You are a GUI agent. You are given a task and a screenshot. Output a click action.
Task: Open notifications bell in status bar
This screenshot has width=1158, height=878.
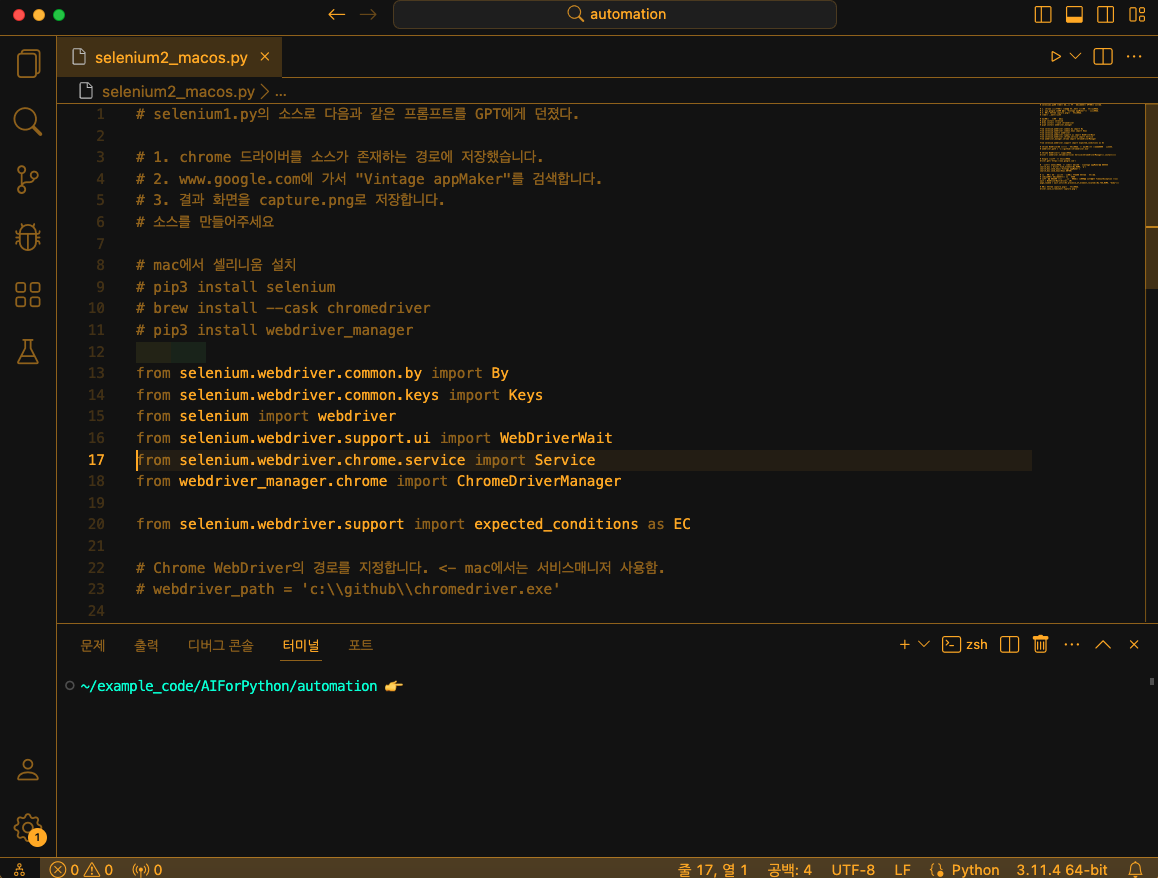tap(1135, 869)
